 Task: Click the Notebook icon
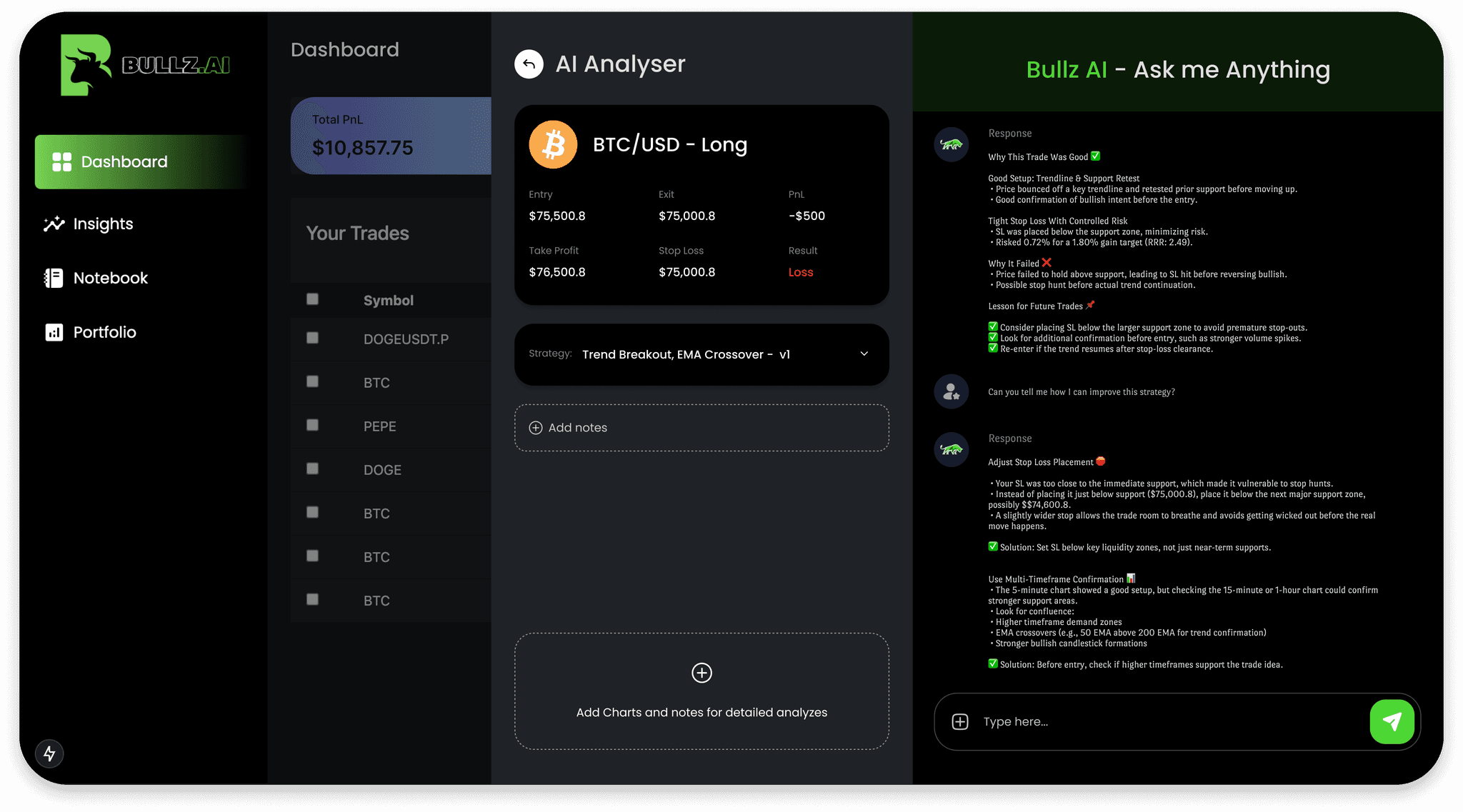[x=54, y=279]
